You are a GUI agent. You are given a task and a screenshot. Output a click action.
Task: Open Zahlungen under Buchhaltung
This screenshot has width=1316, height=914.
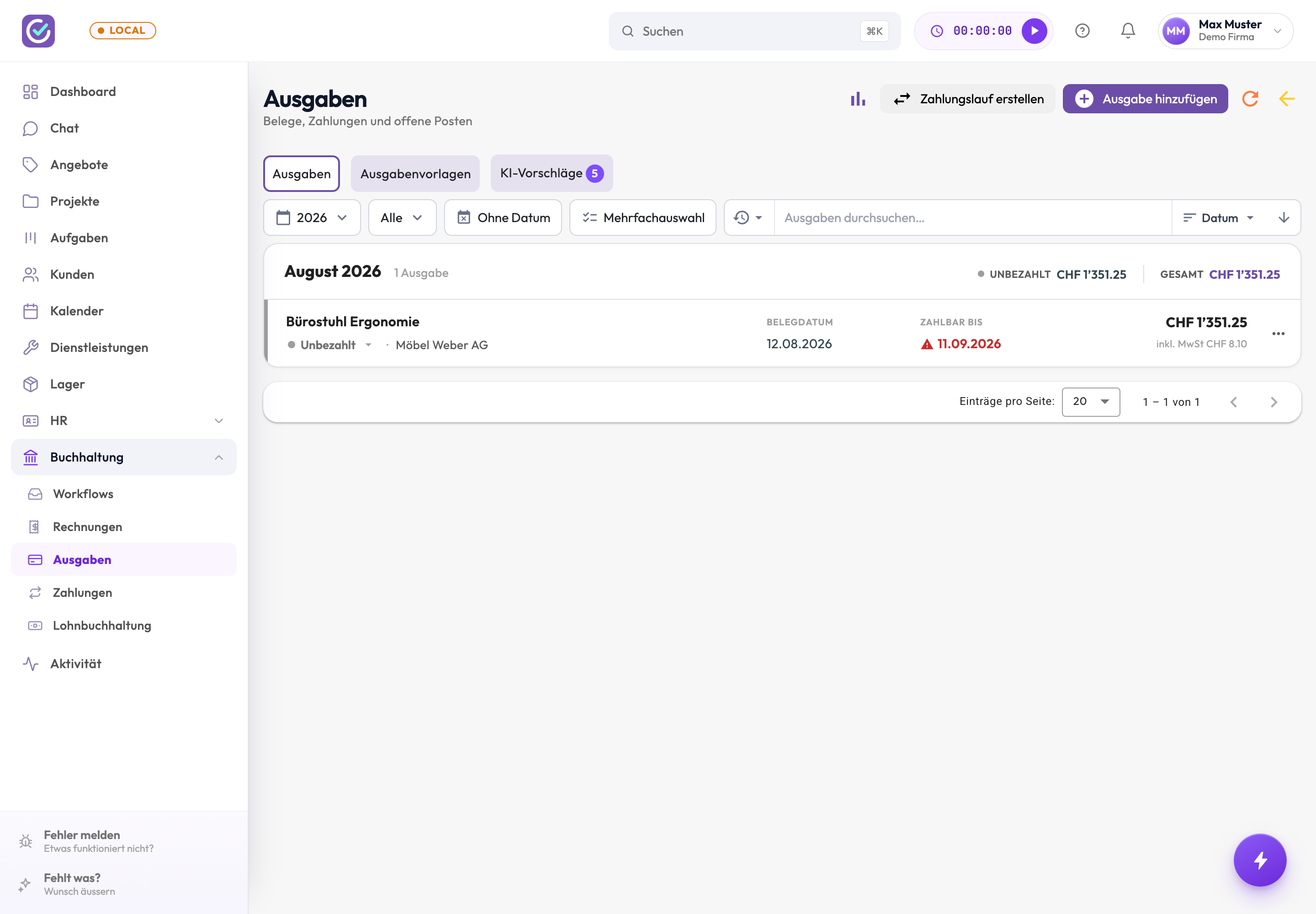tap(124, 593)
